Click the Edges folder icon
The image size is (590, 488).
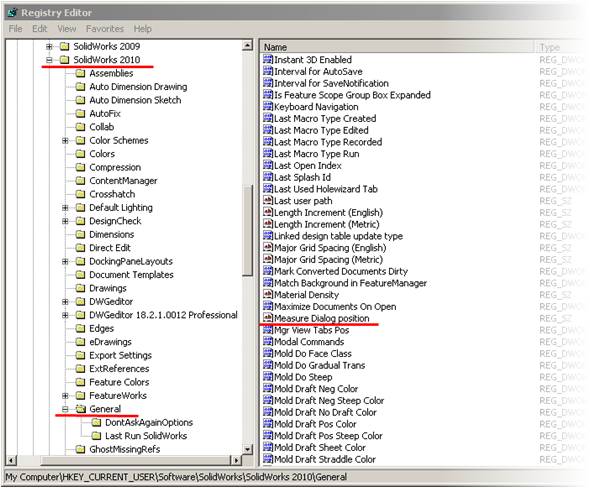click(x=80, y=328)
